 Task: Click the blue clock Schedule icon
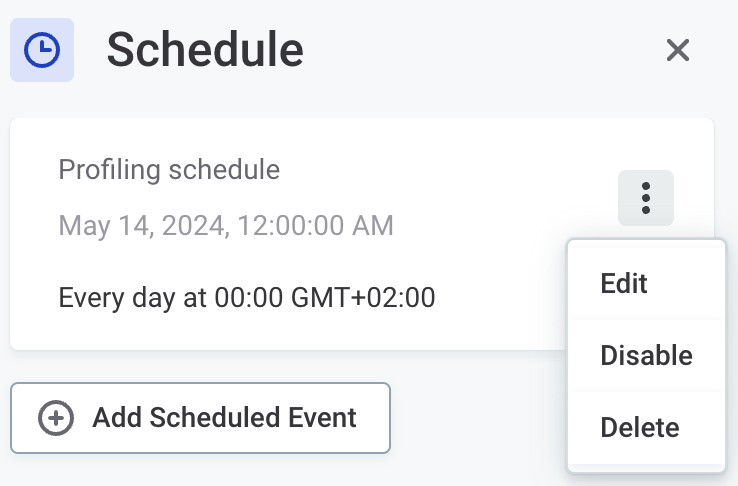click(42, 50)
